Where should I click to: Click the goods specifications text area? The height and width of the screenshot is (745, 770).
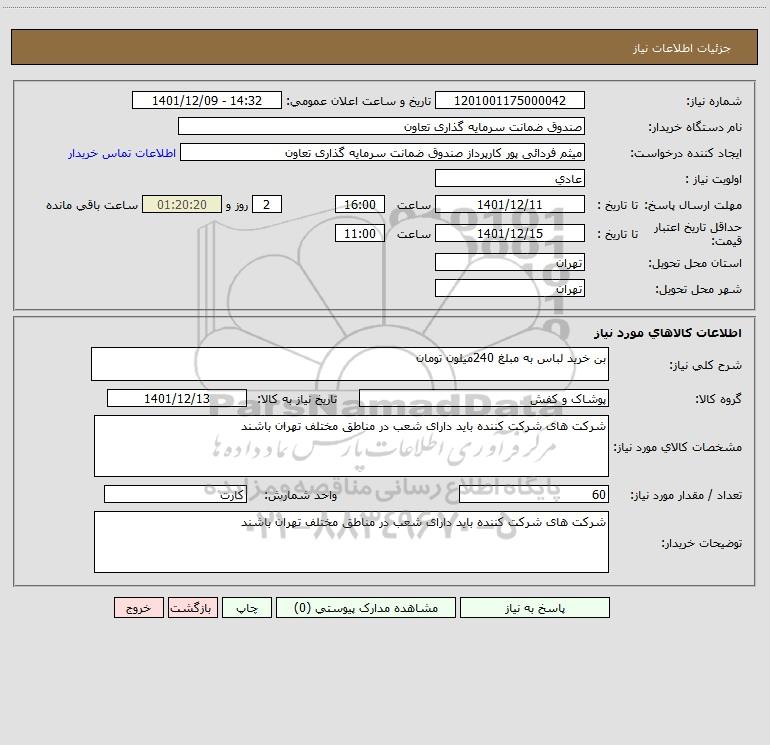(x=351, y=446)
